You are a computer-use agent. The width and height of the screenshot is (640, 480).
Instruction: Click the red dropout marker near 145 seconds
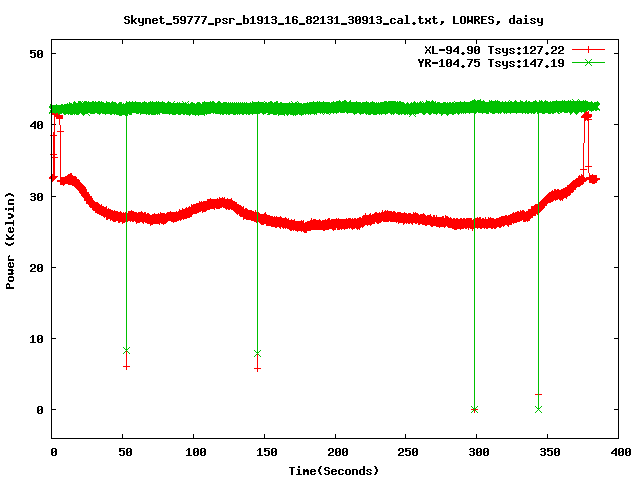(257, 369)
